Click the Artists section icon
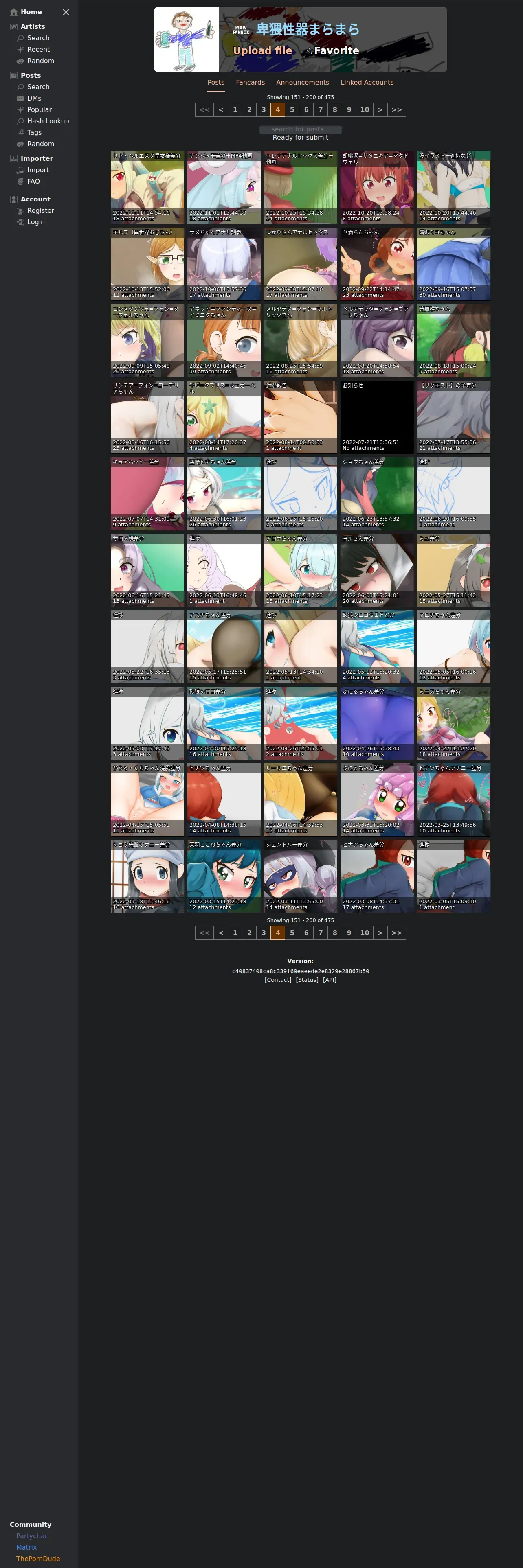523x1568 pixels. [x=13, y=27]
